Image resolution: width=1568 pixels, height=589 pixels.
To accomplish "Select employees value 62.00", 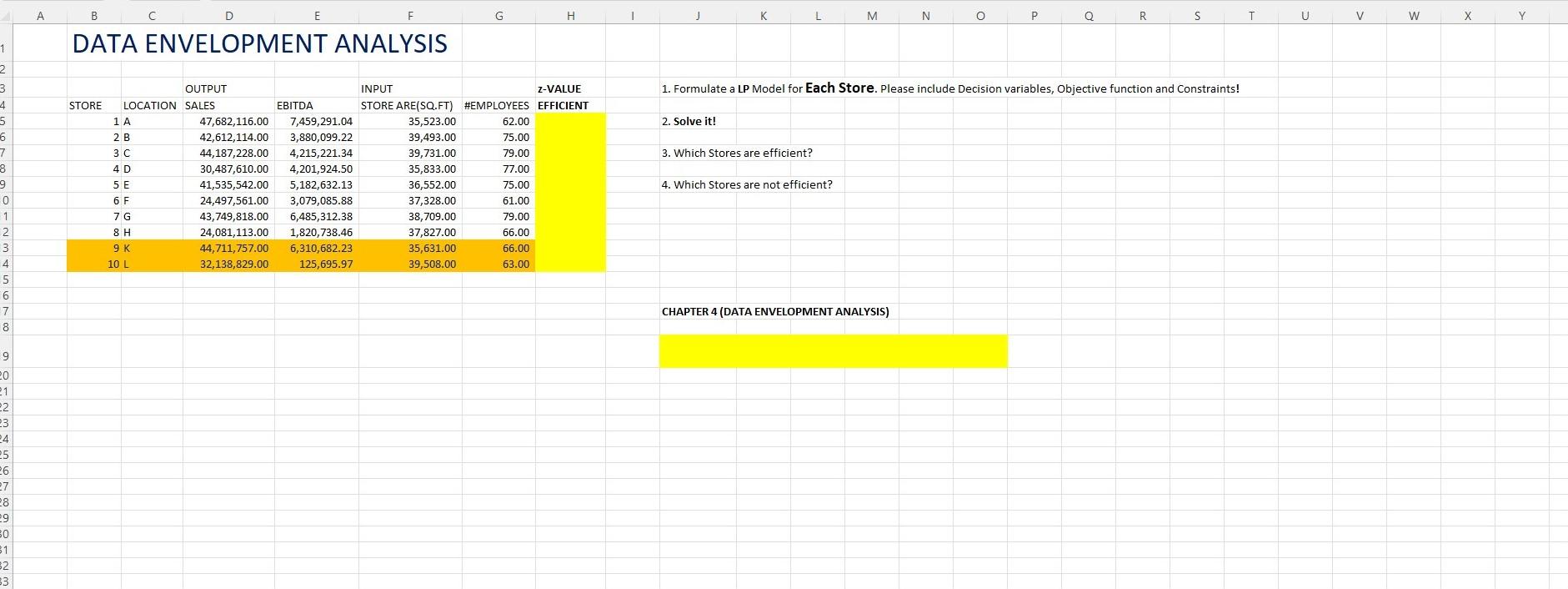I will tap(516, 121).
